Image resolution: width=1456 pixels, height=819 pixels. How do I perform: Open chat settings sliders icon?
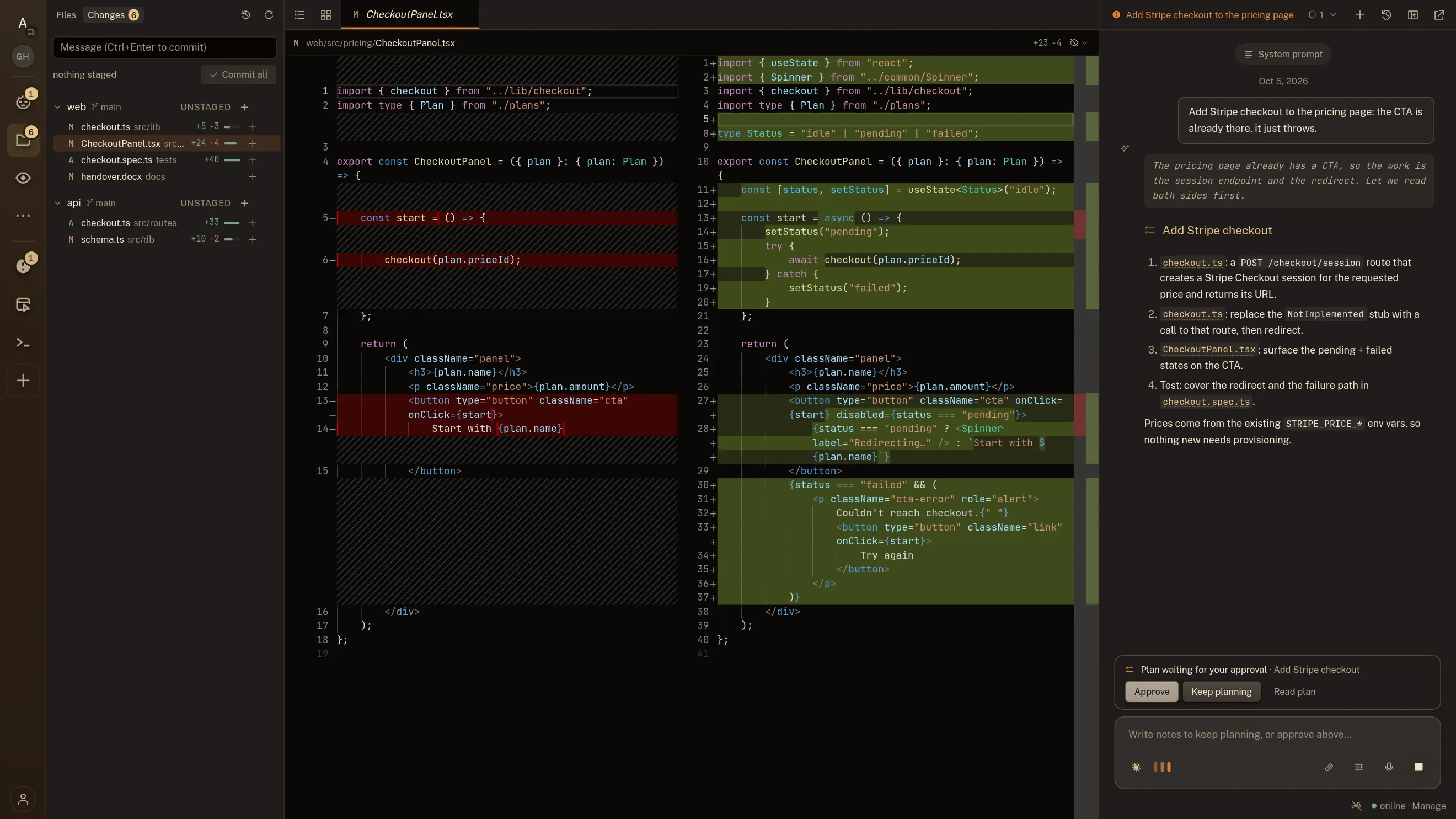(1359, 767)
